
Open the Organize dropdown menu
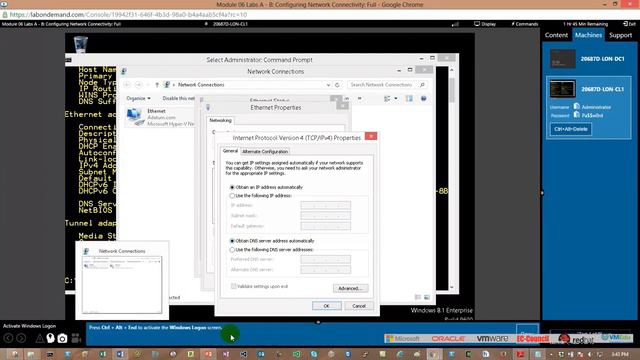point(138,98)
